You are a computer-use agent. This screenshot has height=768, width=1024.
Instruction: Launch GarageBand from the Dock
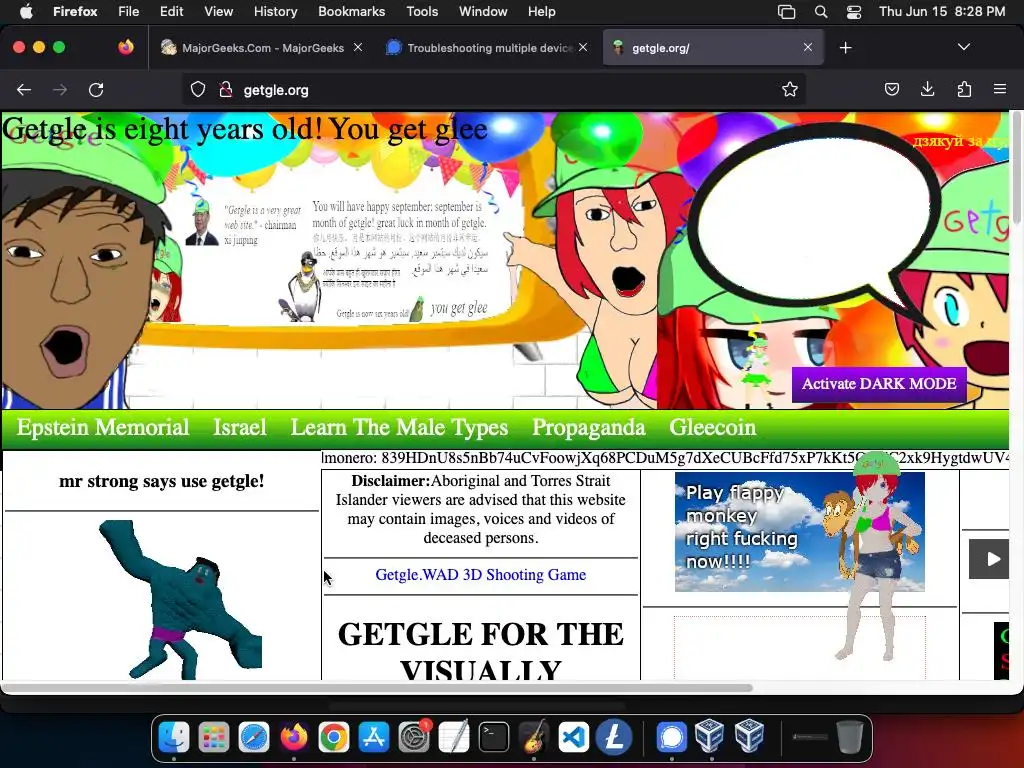pos(534,738)
